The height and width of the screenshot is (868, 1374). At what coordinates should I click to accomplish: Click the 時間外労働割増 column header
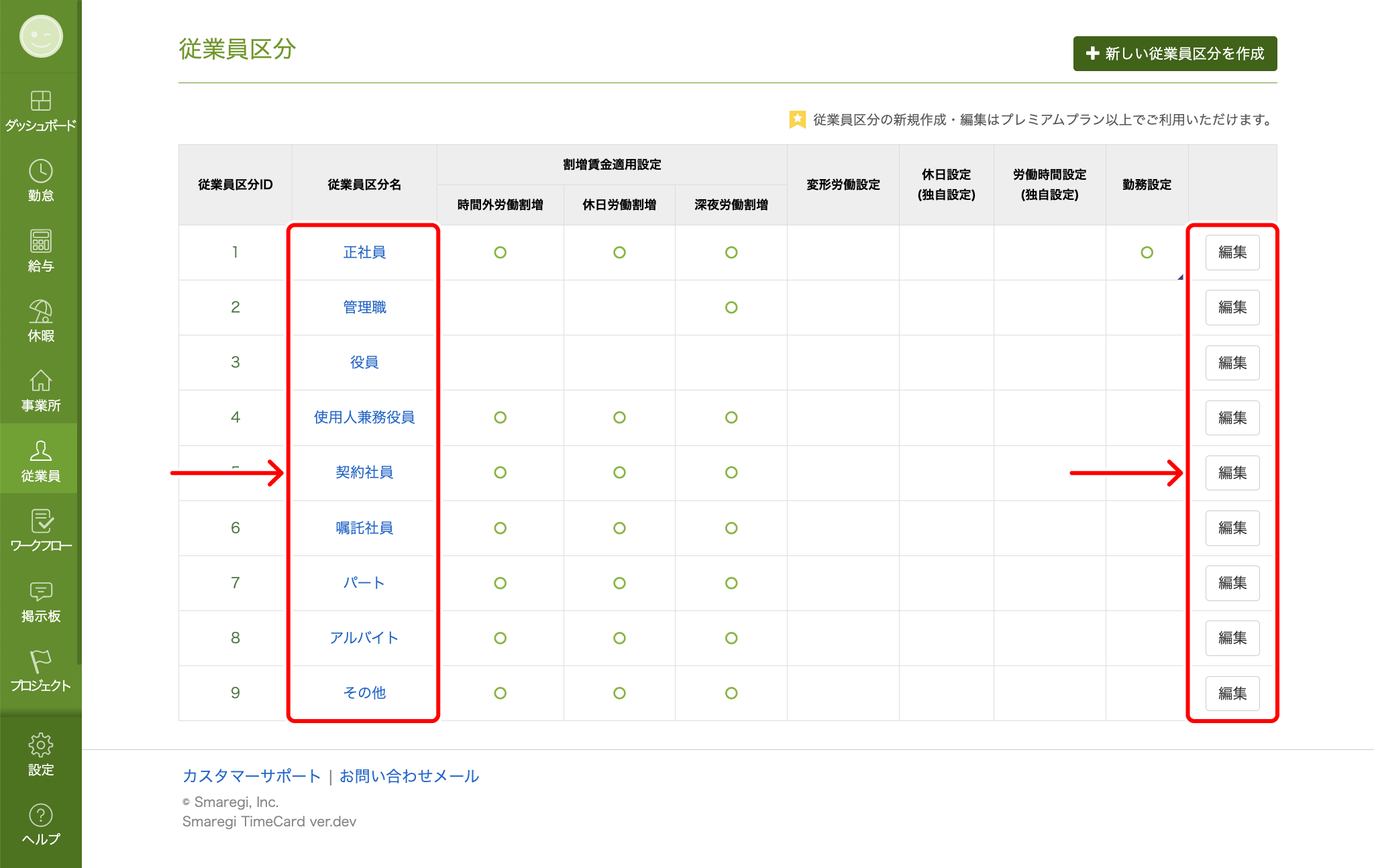click(500, 205)
